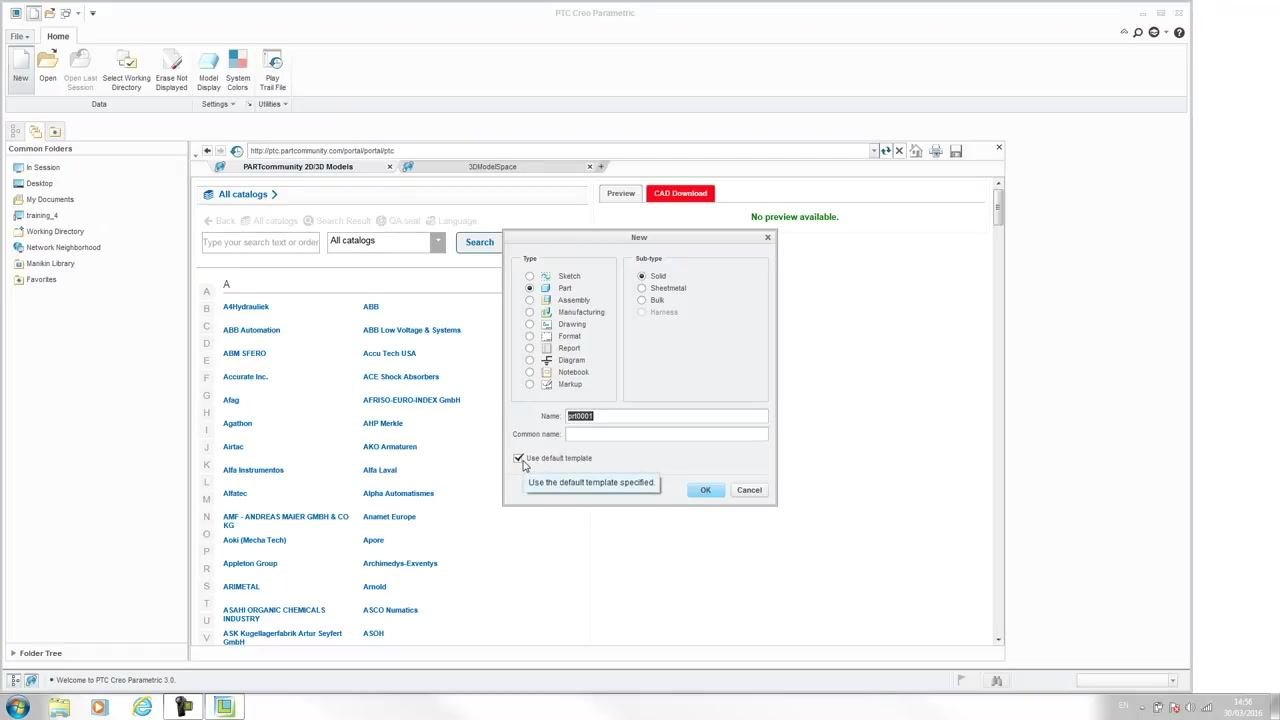Switch to 3DModelSpace browser tab
The height and width of the screenshot is (720, 1280).
492,167
